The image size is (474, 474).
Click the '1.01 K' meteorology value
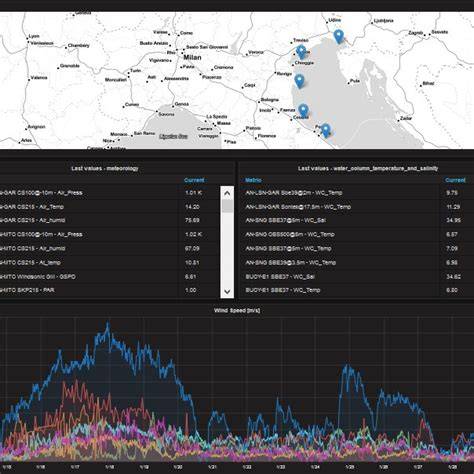193,193
